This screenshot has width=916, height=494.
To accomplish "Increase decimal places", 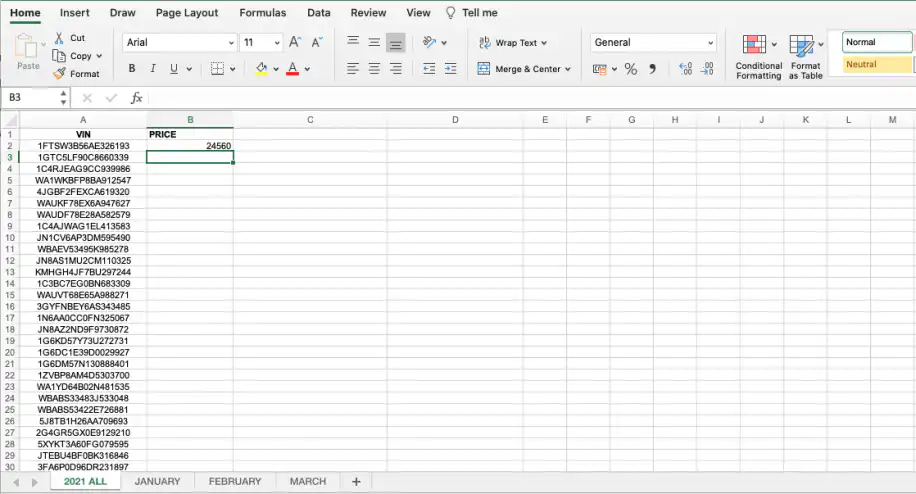I will [685, 69].
